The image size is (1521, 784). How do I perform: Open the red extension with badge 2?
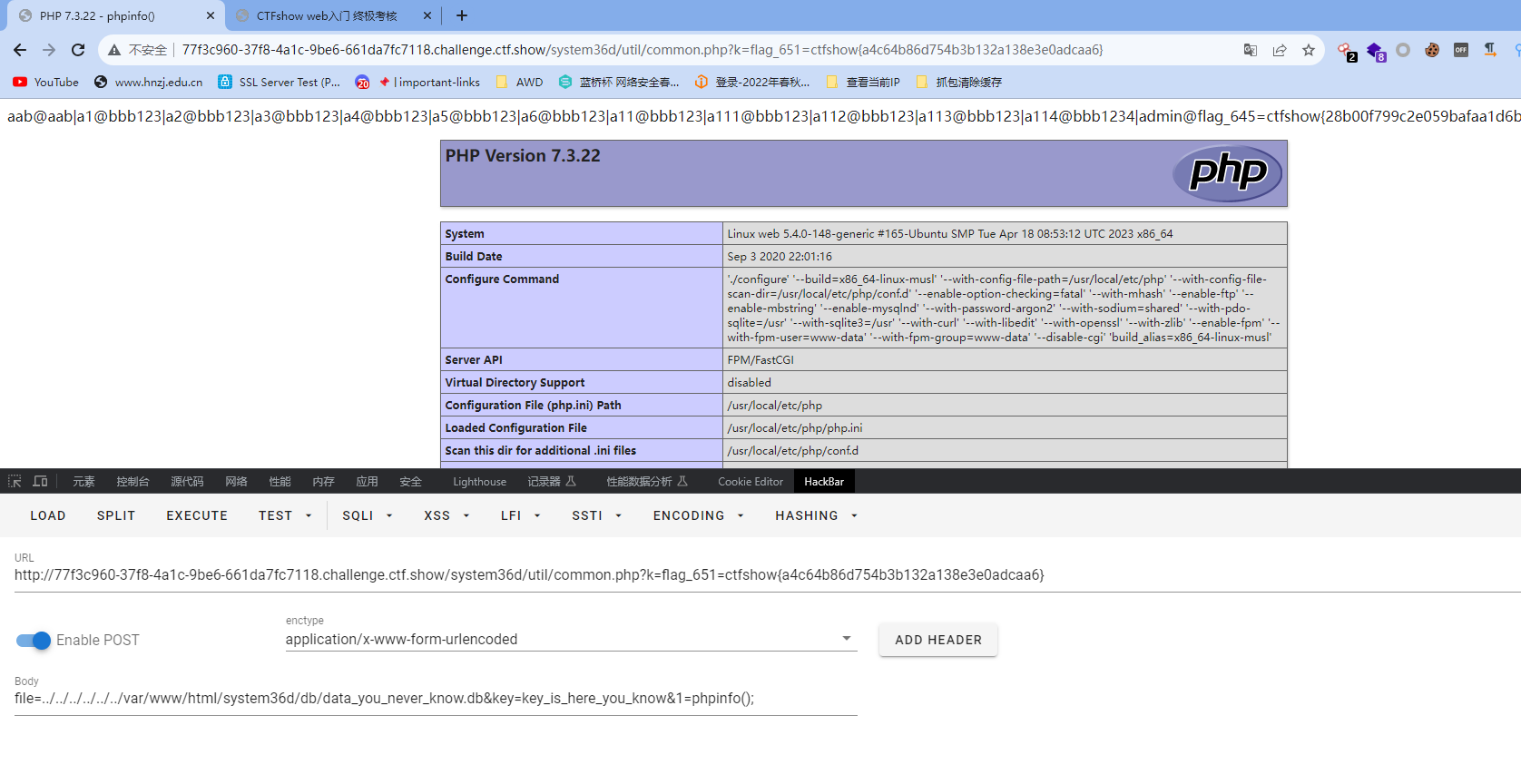pos(1346,51)
